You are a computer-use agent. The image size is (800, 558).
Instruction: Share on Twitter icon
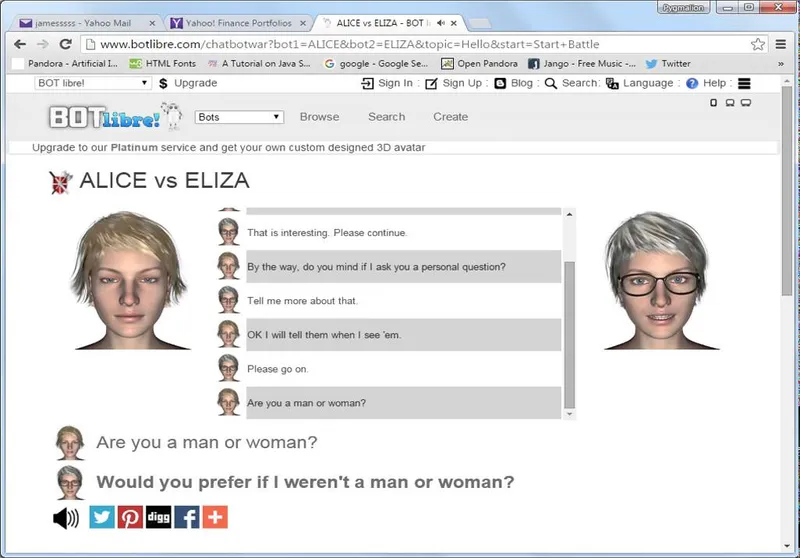click(102, 517)
